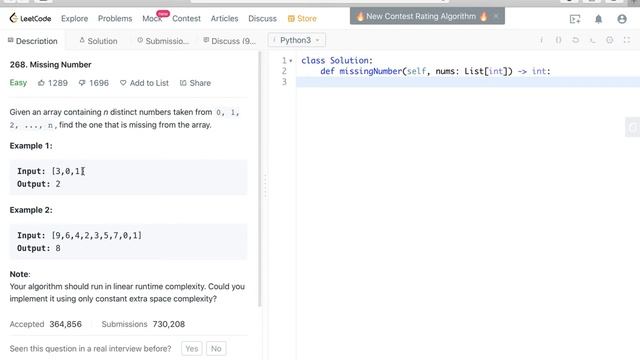Reset code to default with undo icon
The width and height of the screenshot is (640, 360).
(x=576, y=40)
